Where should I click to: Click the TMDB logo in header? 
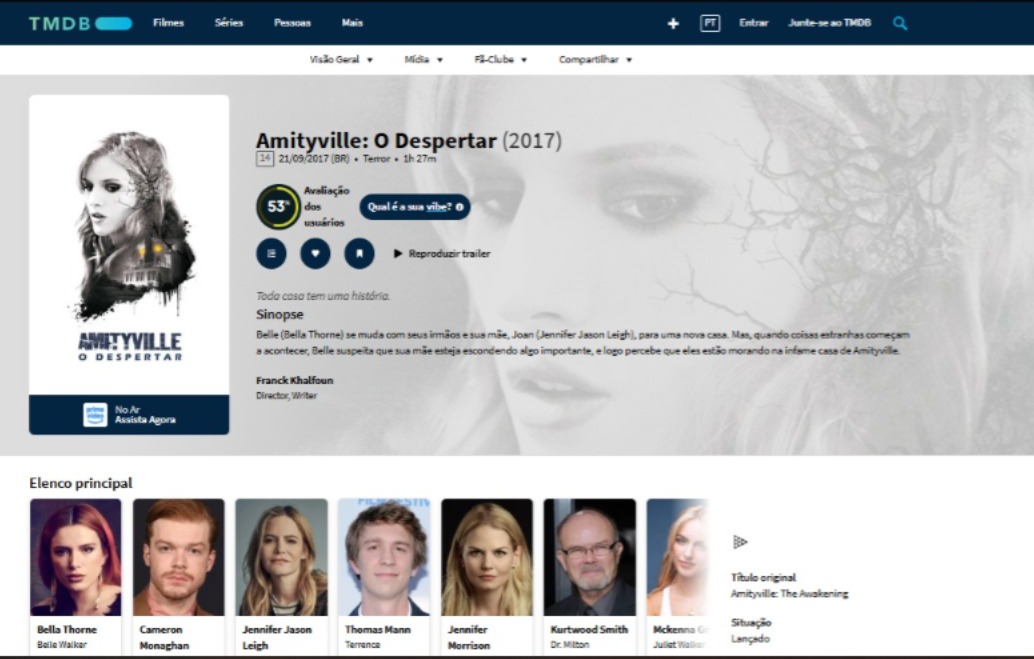(80, 23)
